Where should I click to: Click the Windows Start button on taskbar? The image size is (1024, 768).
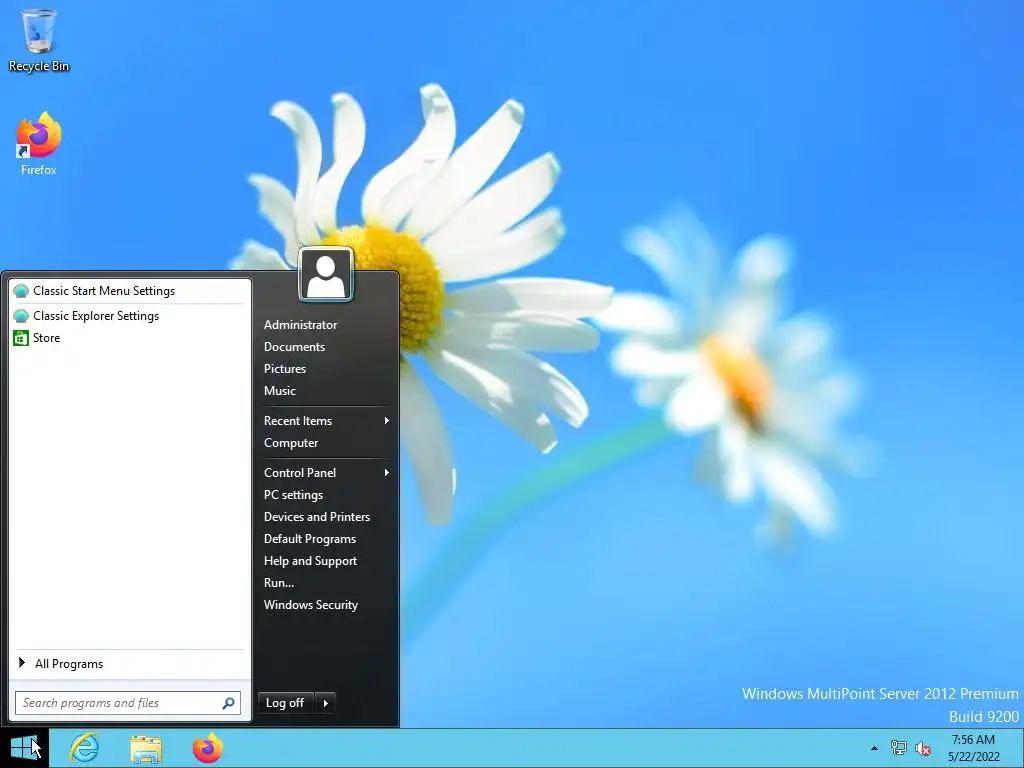click(25, 748)
